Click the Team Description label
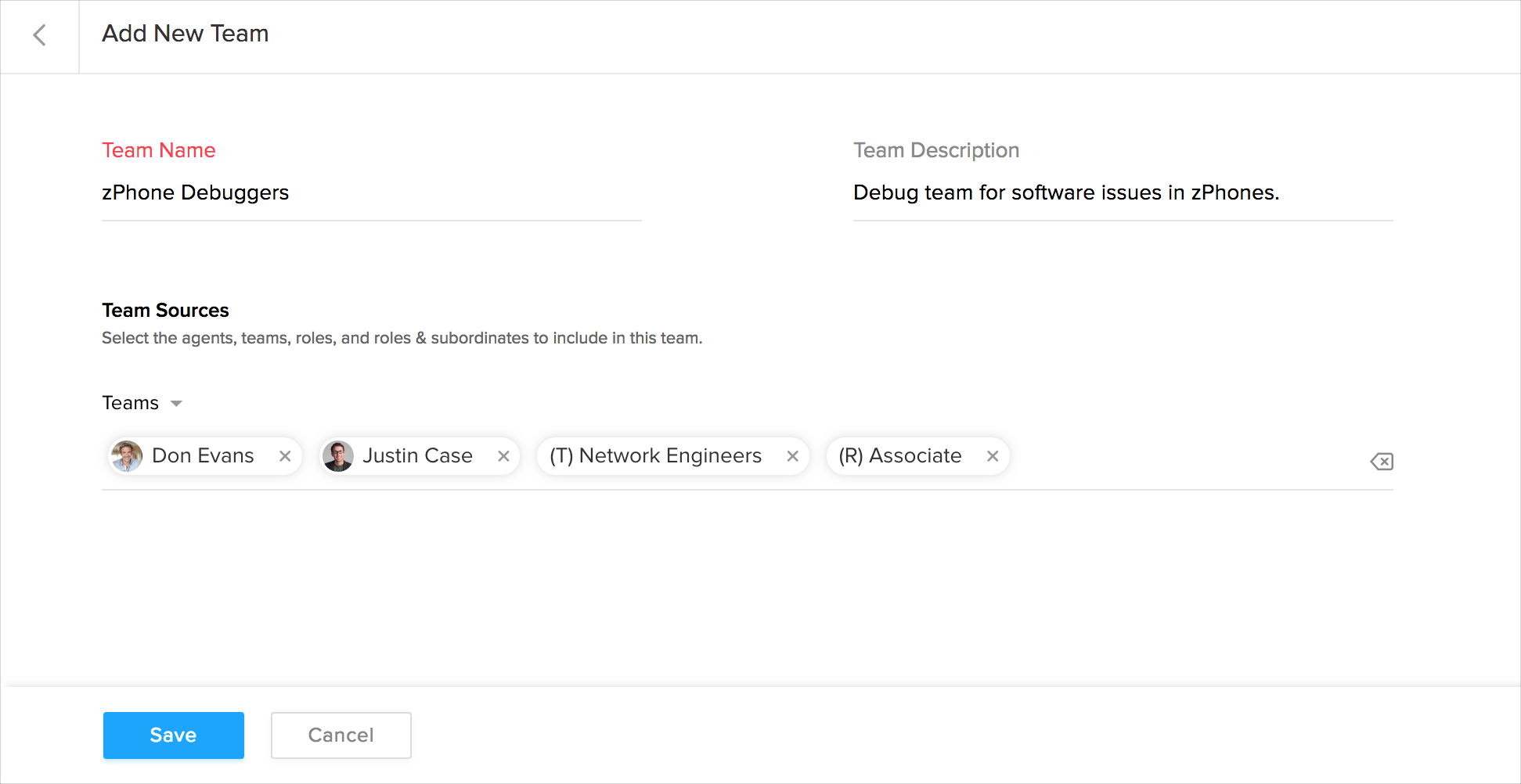The image size is (1521, 784). coord(935,150)
